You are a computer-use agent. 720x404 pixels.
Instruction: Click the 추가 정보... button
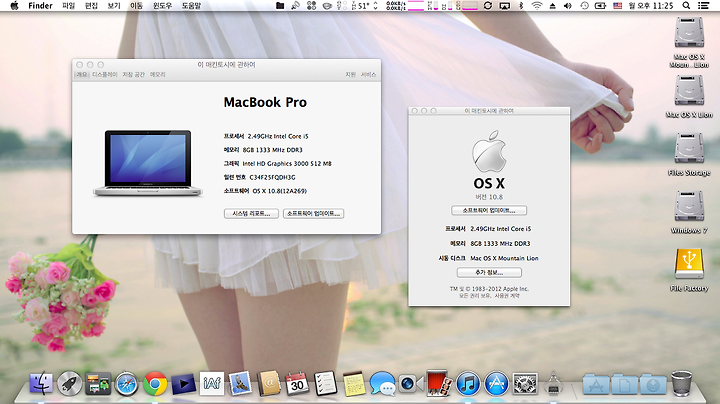tap(489, 273)
